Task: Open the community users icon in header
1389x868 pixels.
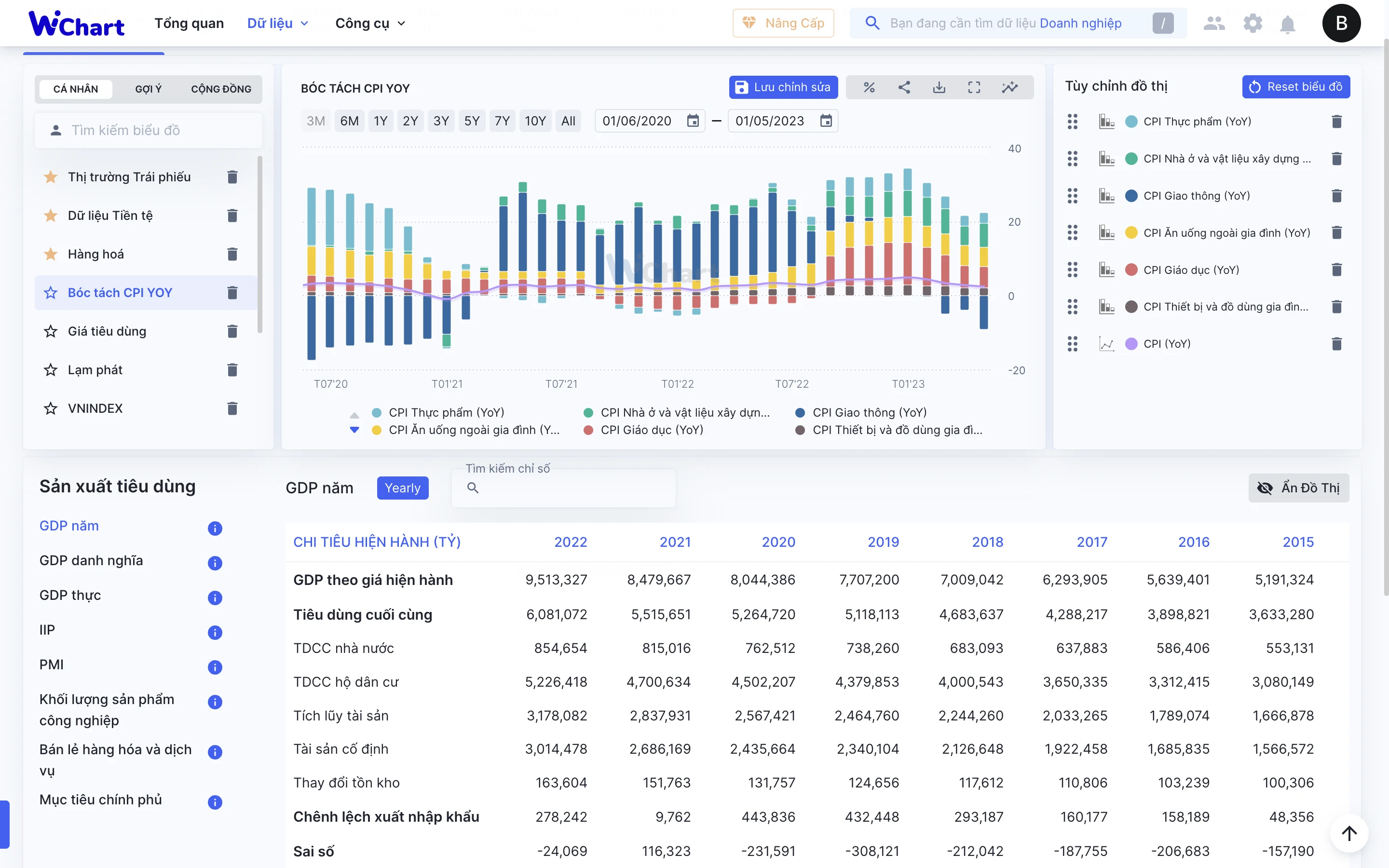Action: 1214,24
